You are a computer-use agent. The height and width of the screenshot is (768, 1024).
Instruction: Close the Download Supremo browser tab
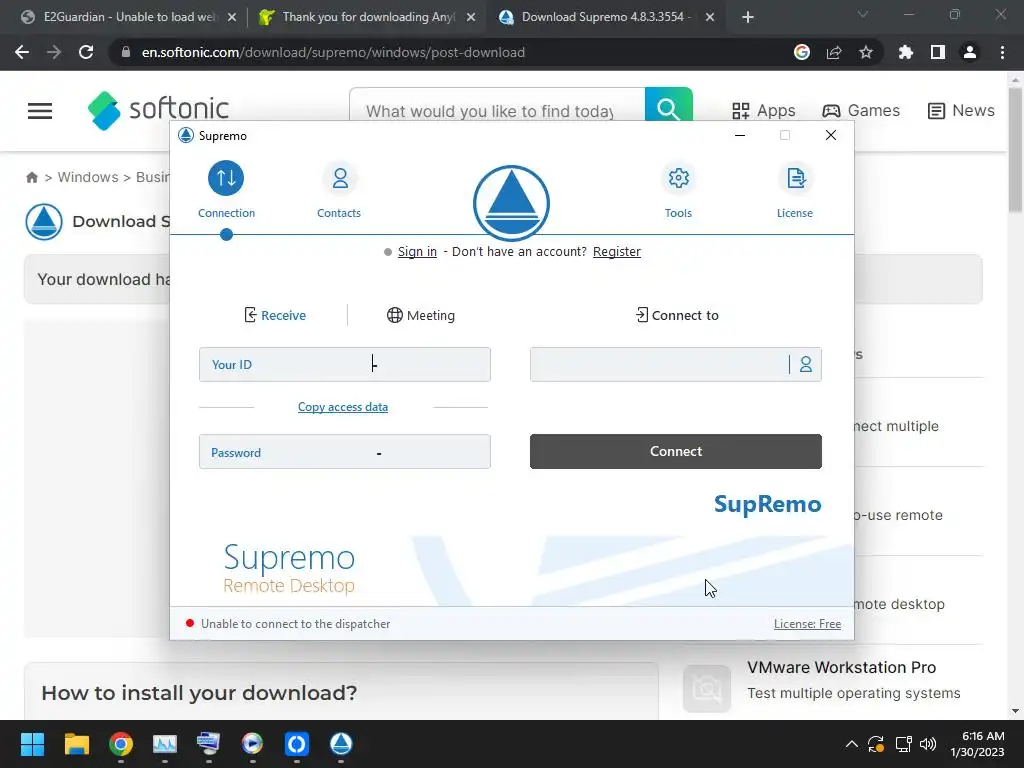(x=710, y=17)
